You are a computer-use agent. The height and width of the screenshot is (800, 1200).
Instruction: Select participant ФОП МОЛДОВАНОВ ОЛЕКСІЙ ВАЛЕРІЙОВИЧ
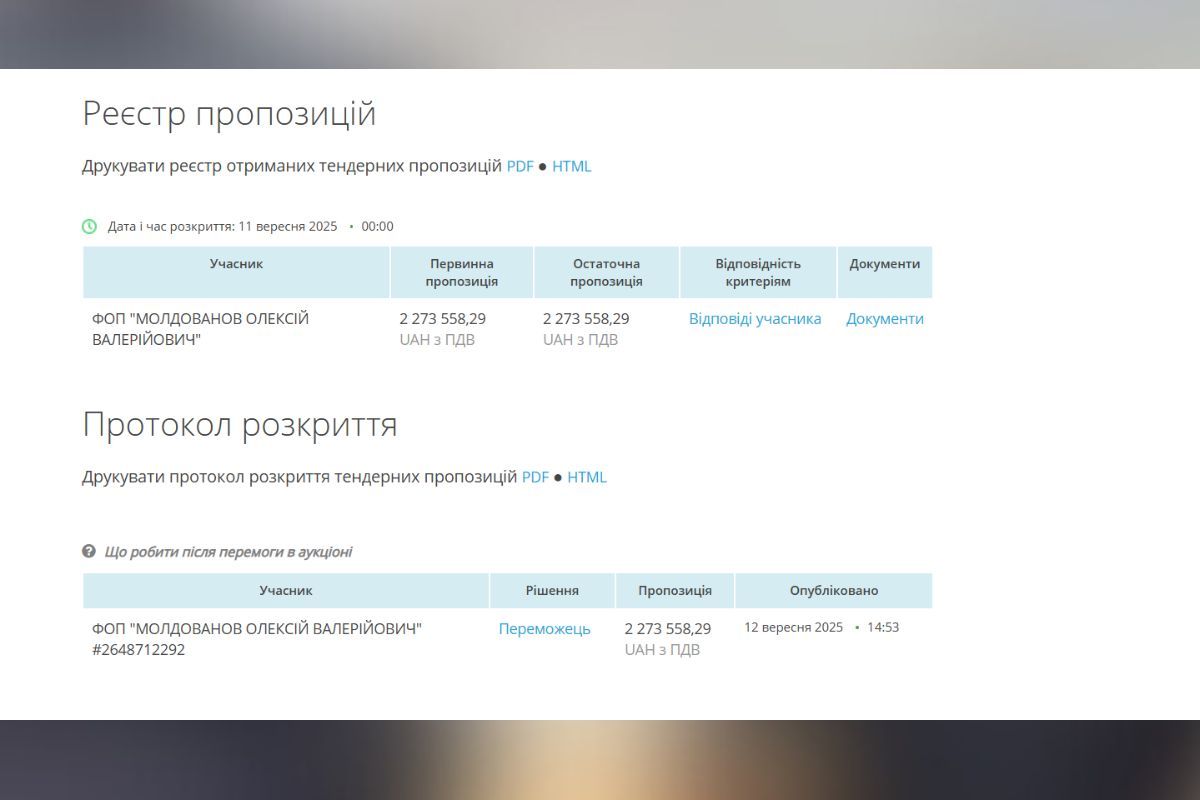[197, 329]
